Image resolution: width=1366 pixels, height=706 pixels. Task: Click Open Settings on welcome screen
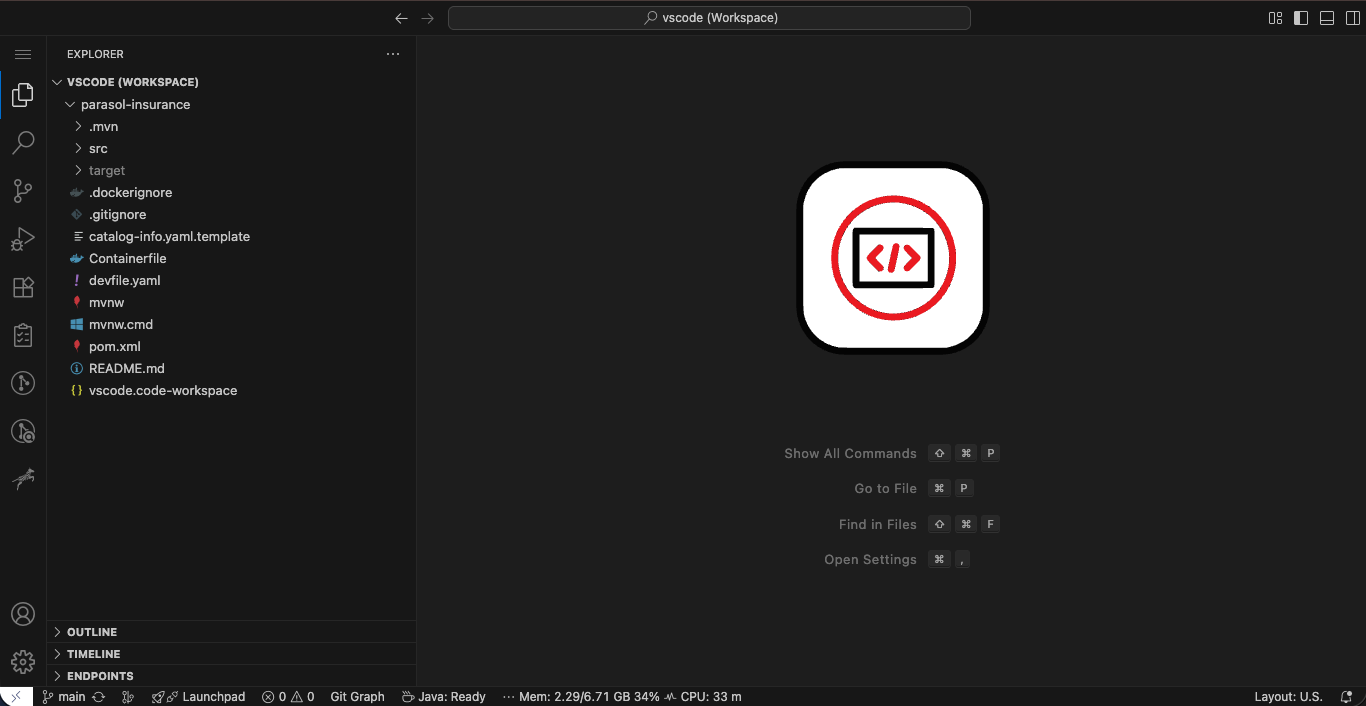[x=870, y=559]
